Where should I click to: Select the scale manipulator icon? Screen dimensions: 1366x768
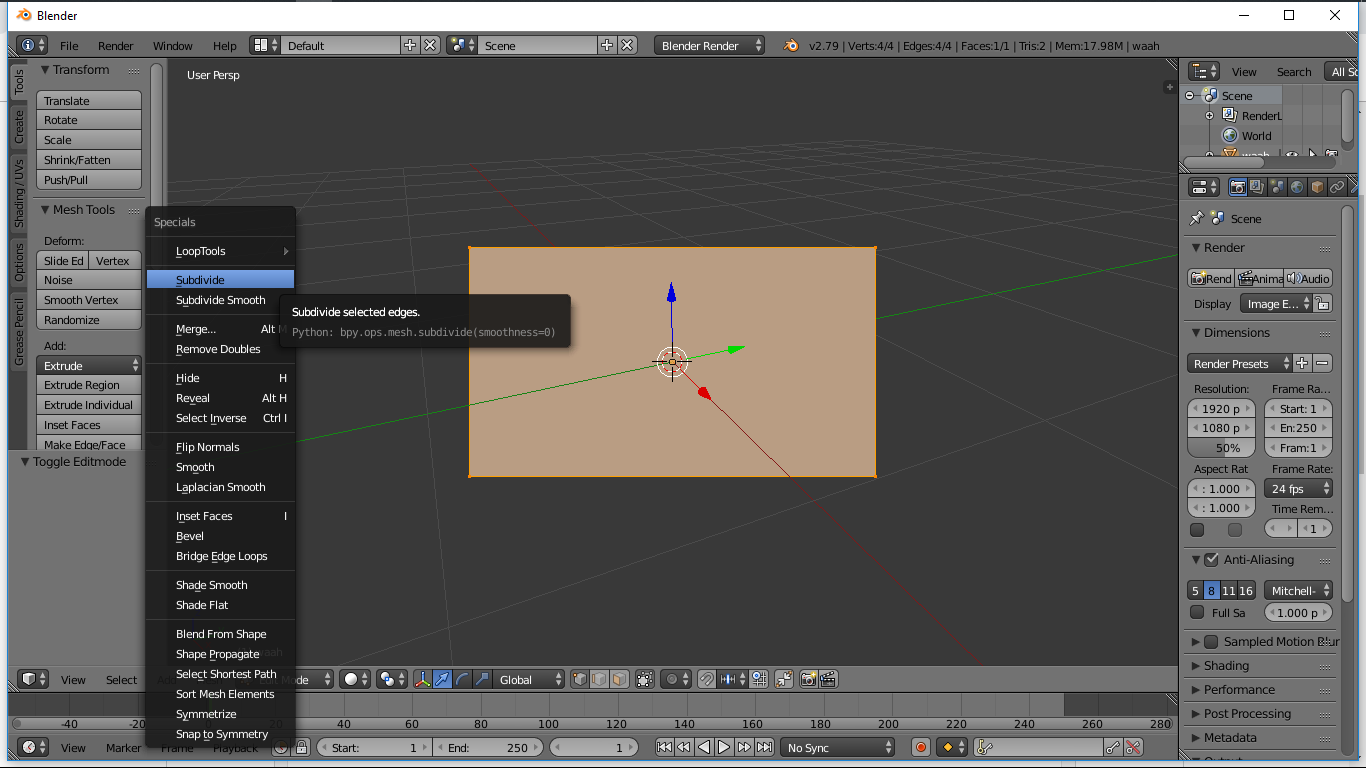click(482, 679)
